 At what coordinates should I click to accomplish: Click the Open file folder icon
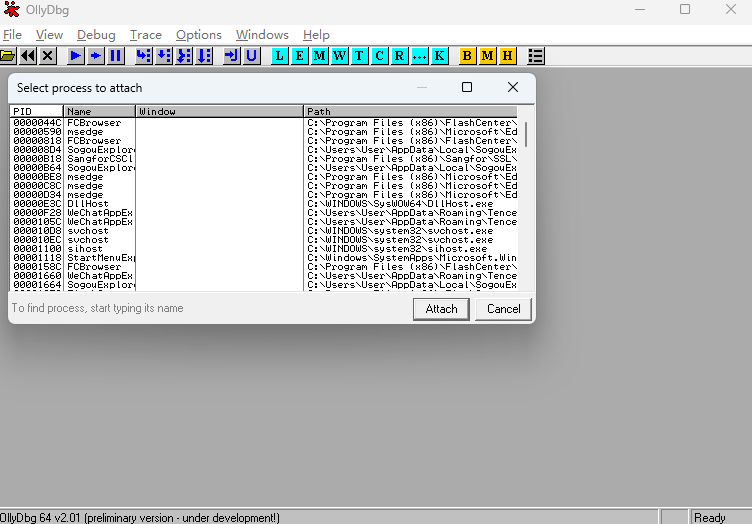8,56
